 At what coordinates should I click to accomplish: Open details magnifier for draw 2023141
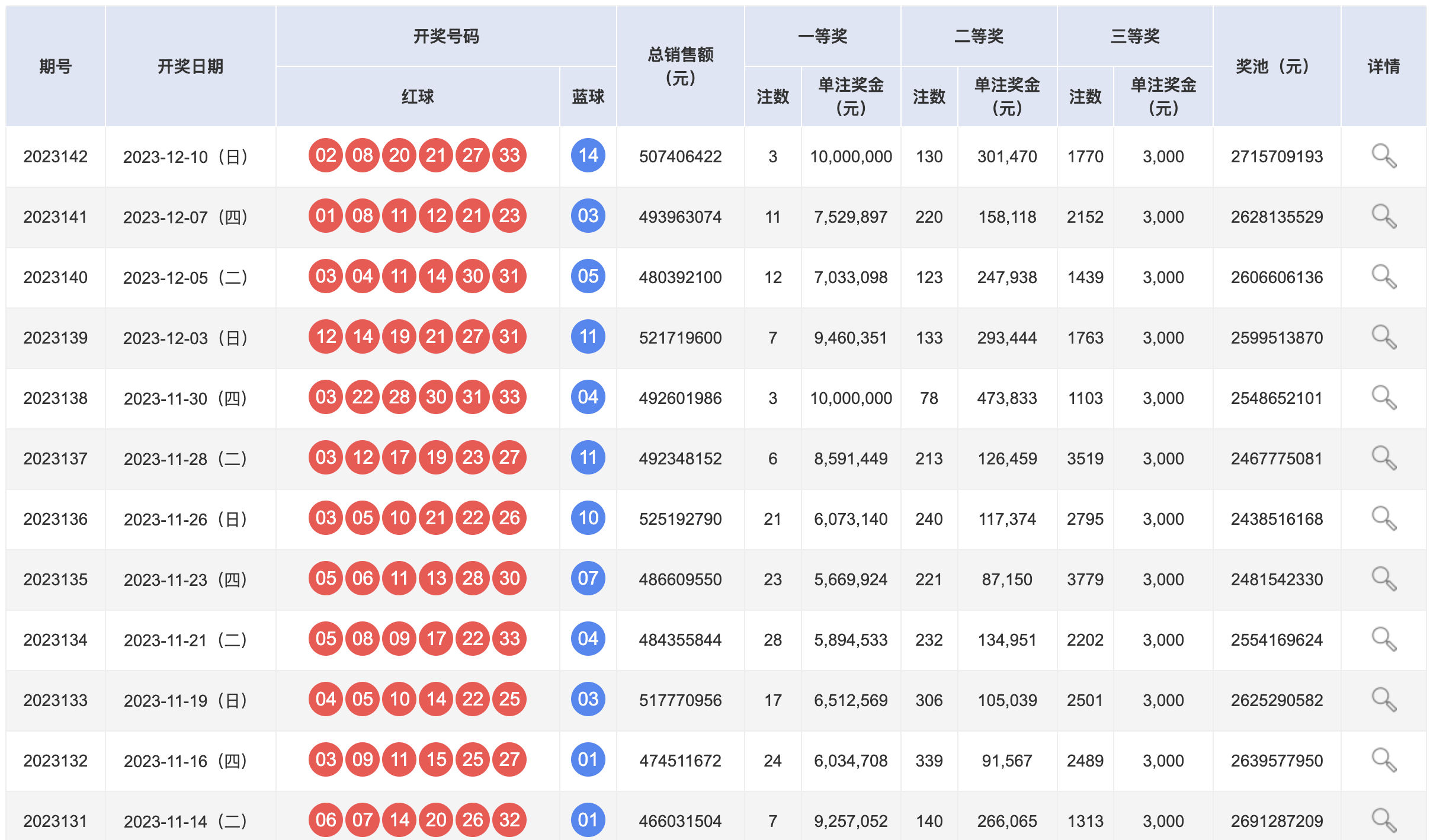click(x=1384, y=217)
